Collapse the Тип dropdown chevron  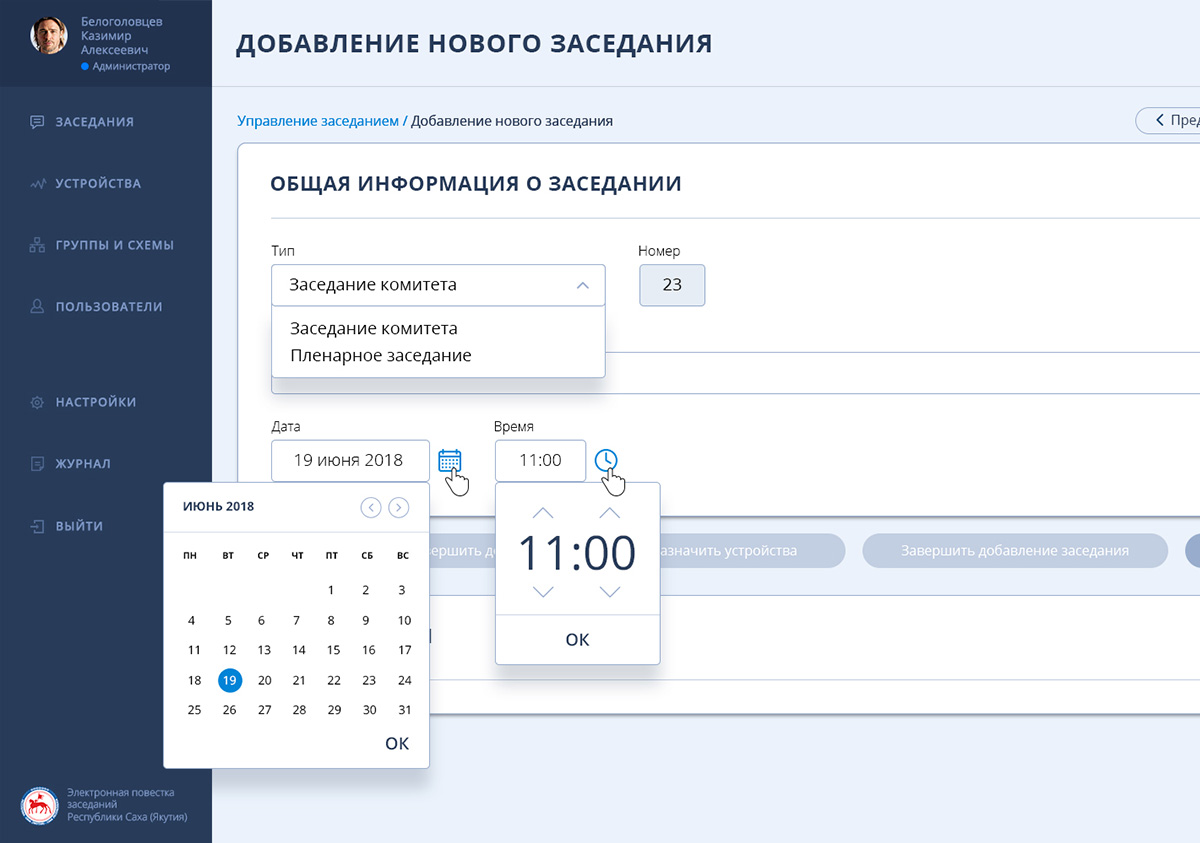pyautogui.click(x=583, y=285)
